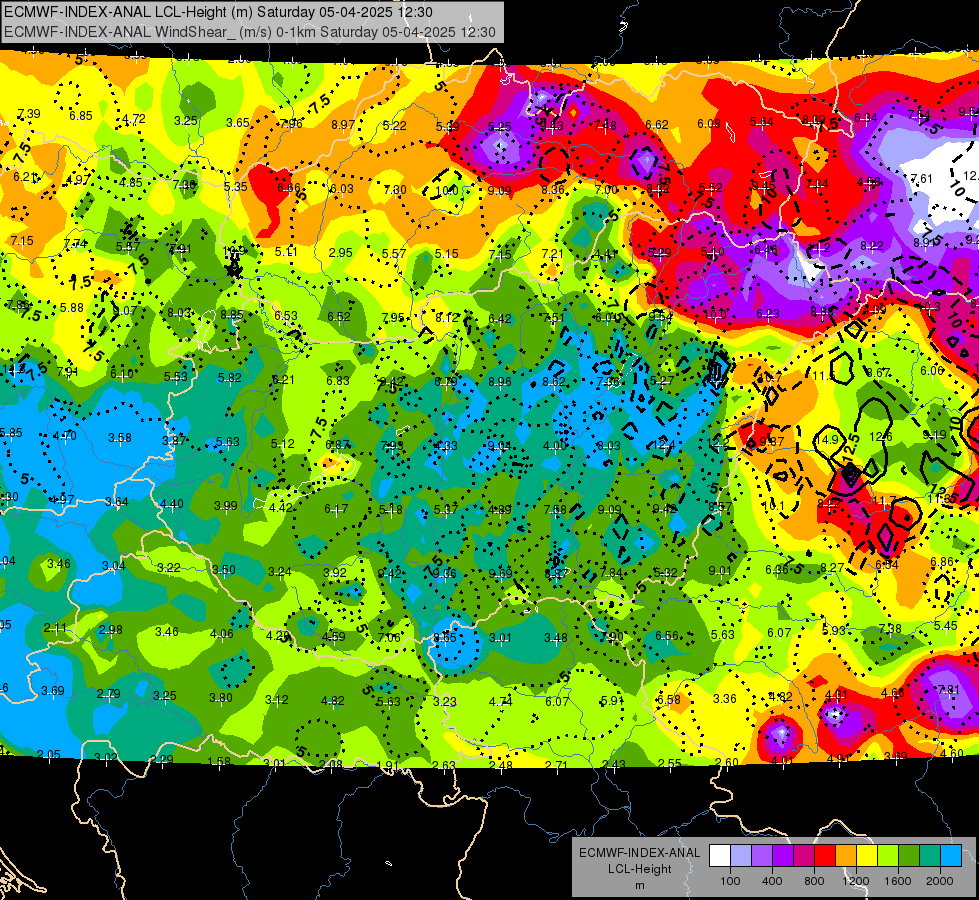Click the wind shear value "6.66"
Image resolution: width=979 pixels, height=900 pixels.
289,187
